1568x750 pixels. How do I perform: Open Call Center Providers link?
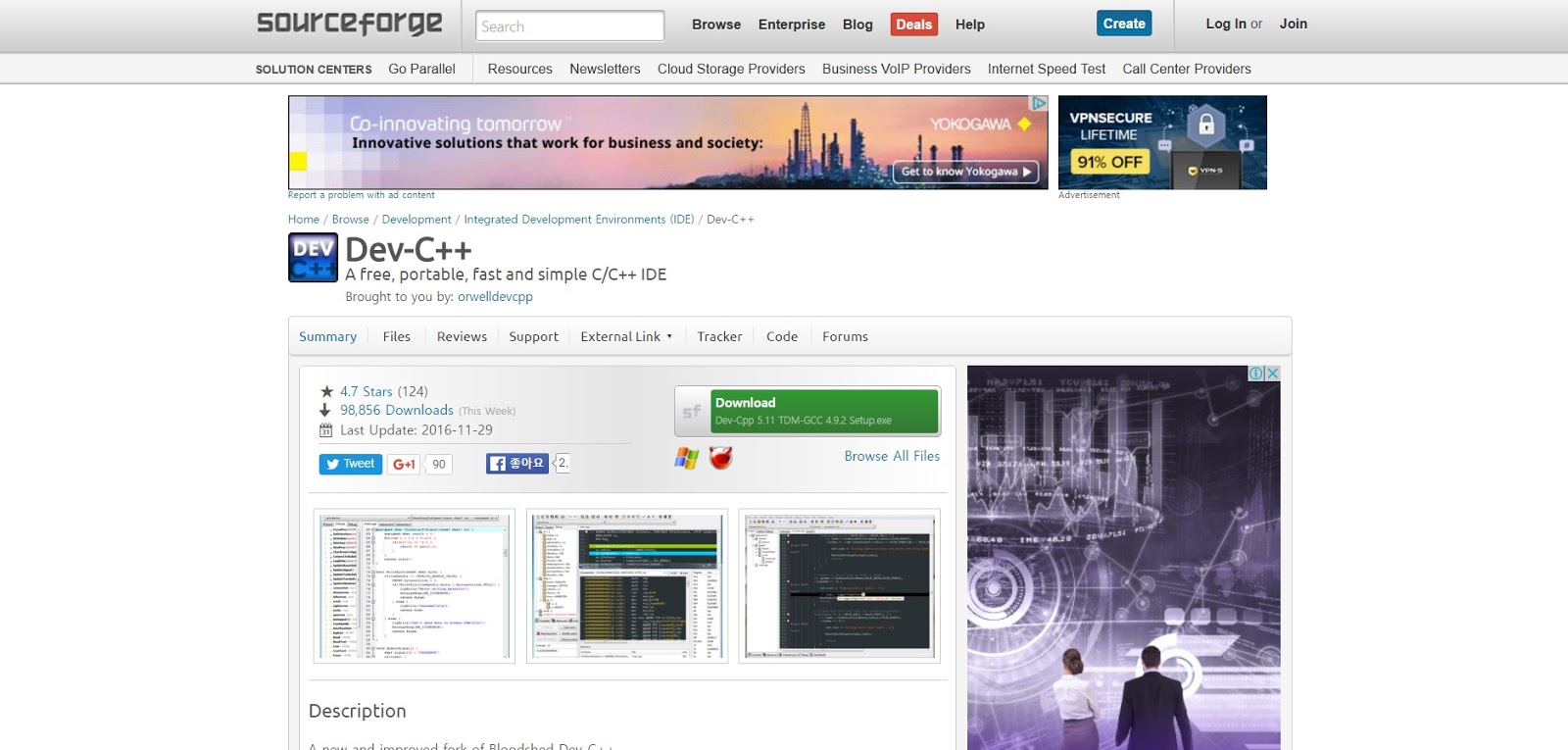pos(1187,69)
